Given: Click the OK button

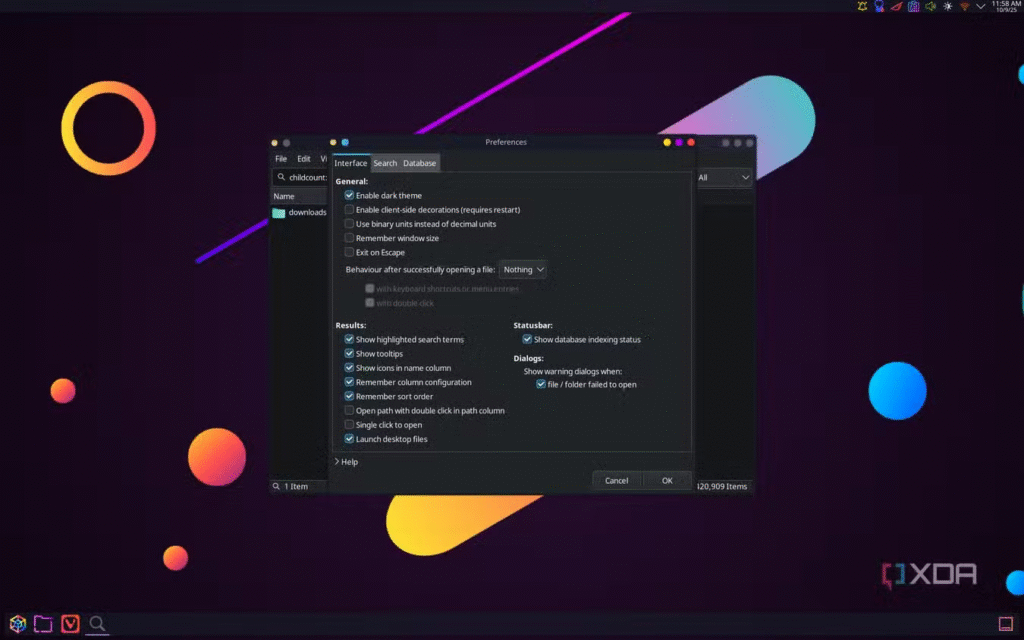Looking at the screenshot, I should [666, 480].
